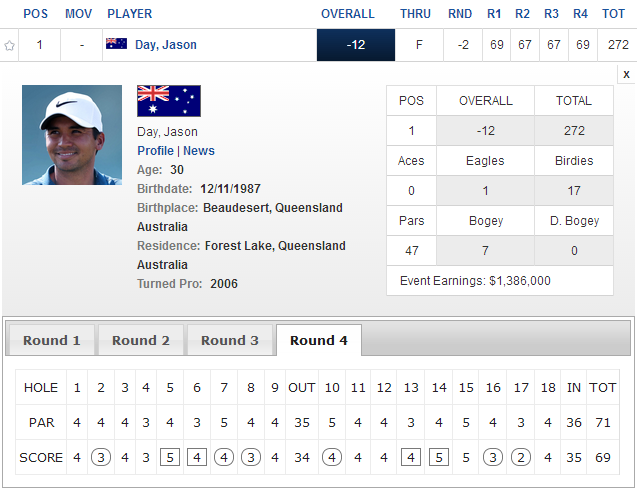The height and width of the screenshot is (491, 637).
Task: Switch to the Round 2 tab
Action: pyautogui.click(x=140, y=340)
